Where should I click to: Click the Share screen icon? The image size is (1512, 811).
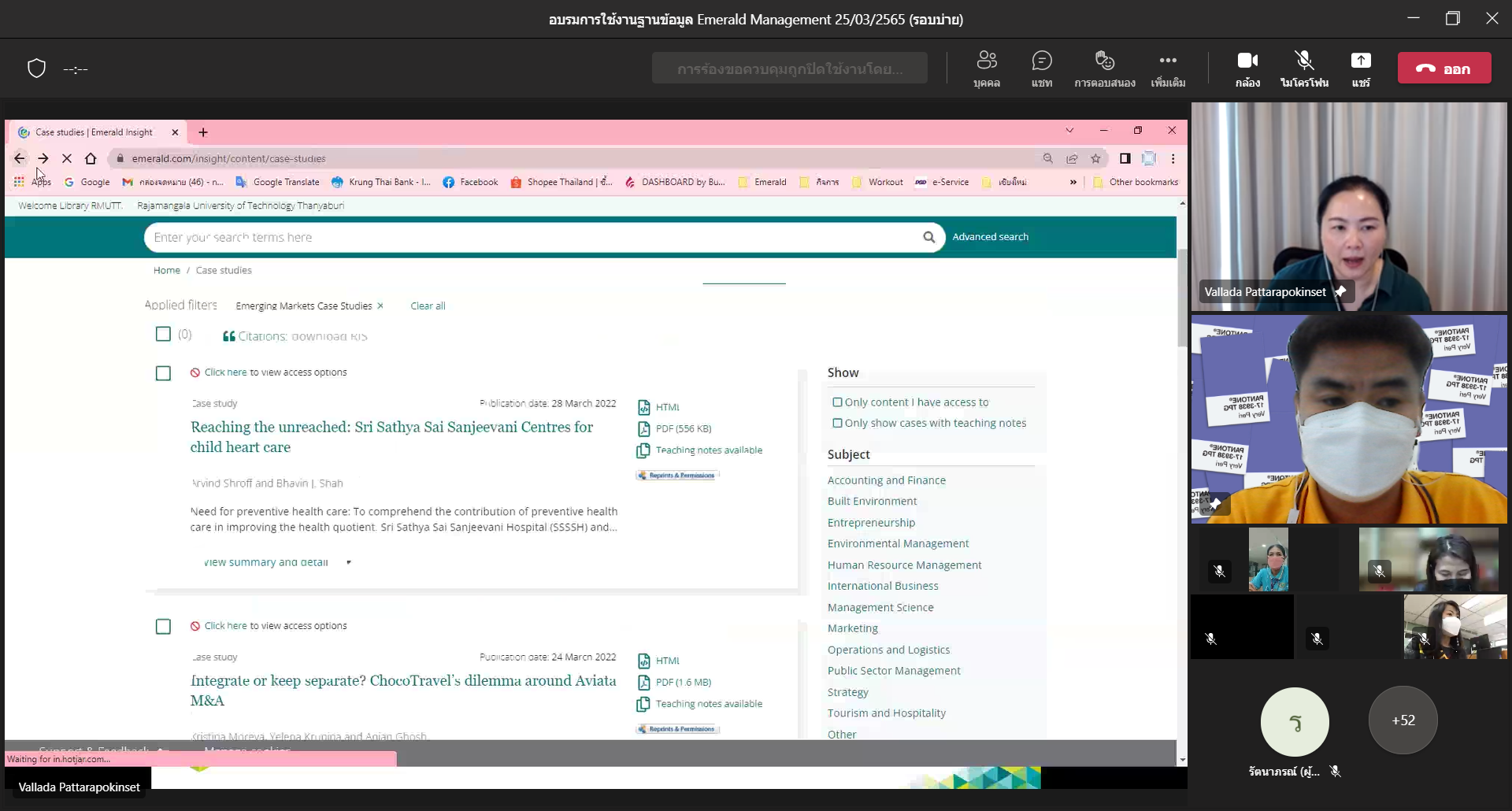(x=1361, y=61)
